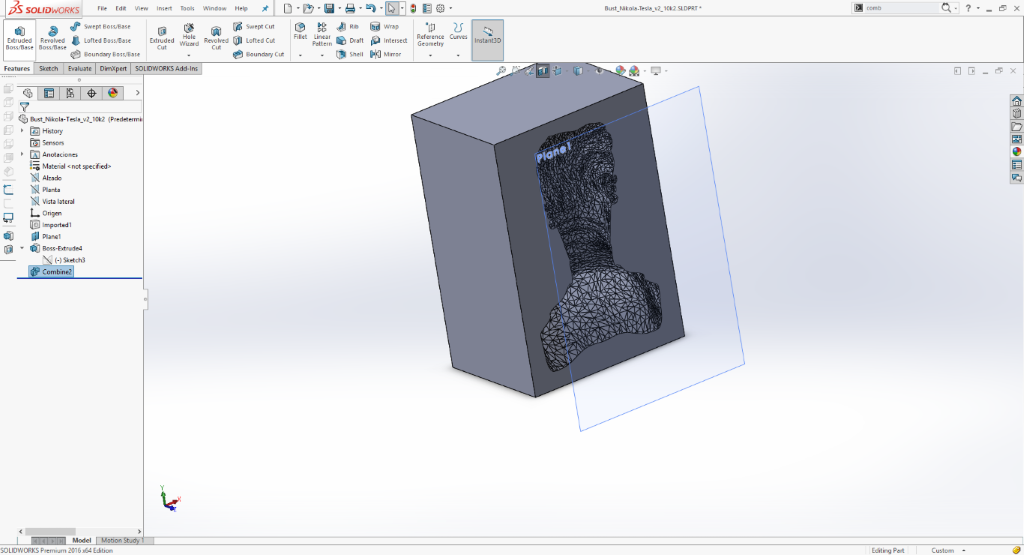Click Swept Boss/Base in the ribbon
The width and height of the screenshot is (1024, 555).
[101, 27]
